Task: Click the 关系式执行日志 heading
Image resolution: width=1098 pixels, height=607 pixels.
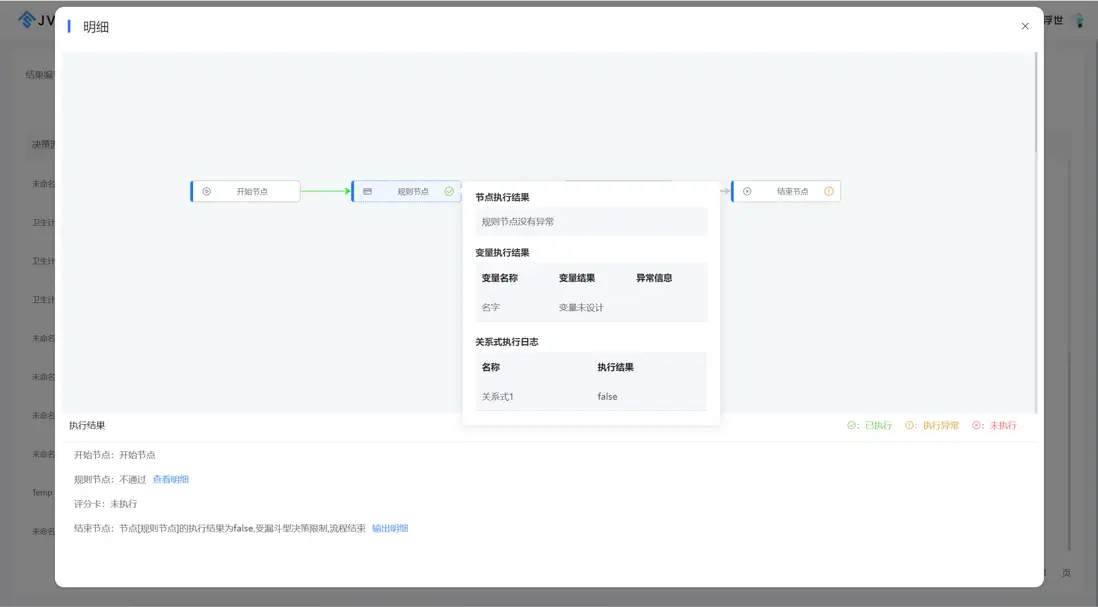Action: tap(506, 342)
